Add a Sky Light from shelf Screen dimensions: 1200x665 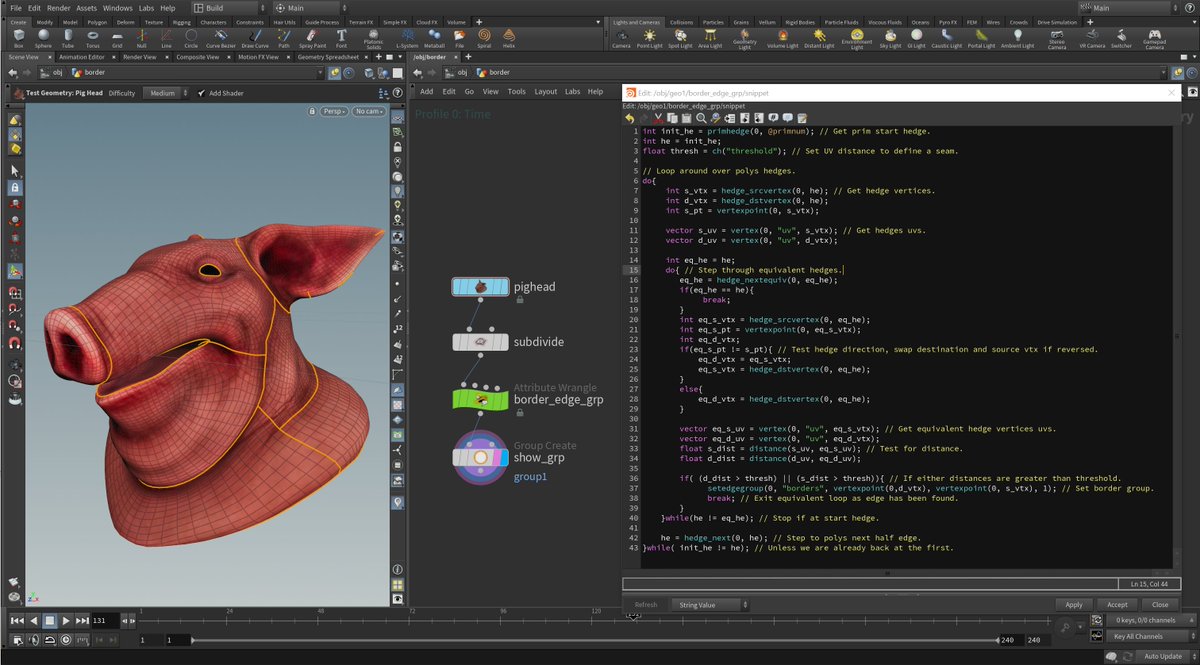coord(890,38)
